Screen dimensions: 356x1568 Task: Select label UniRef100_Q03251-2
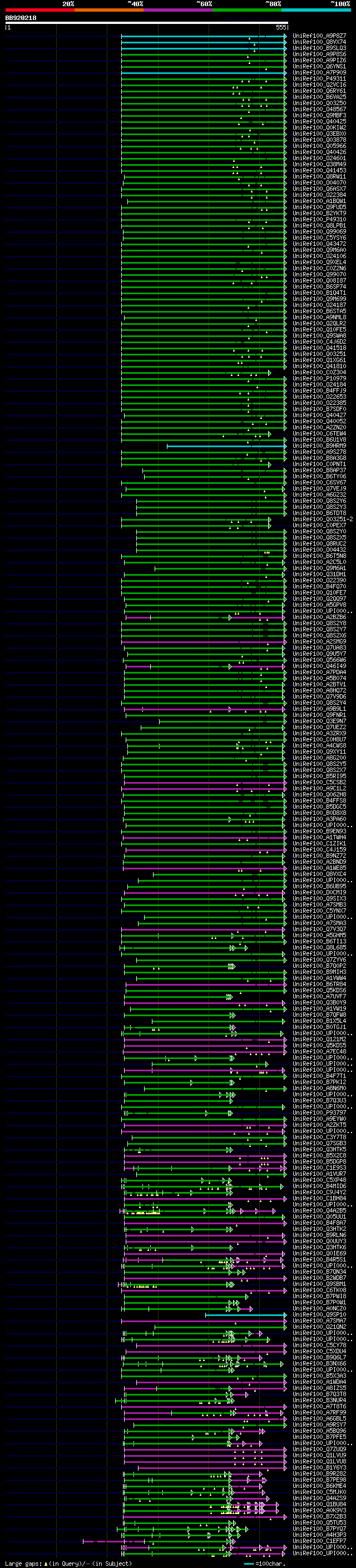pyautogui.click(x=323, y=519)
